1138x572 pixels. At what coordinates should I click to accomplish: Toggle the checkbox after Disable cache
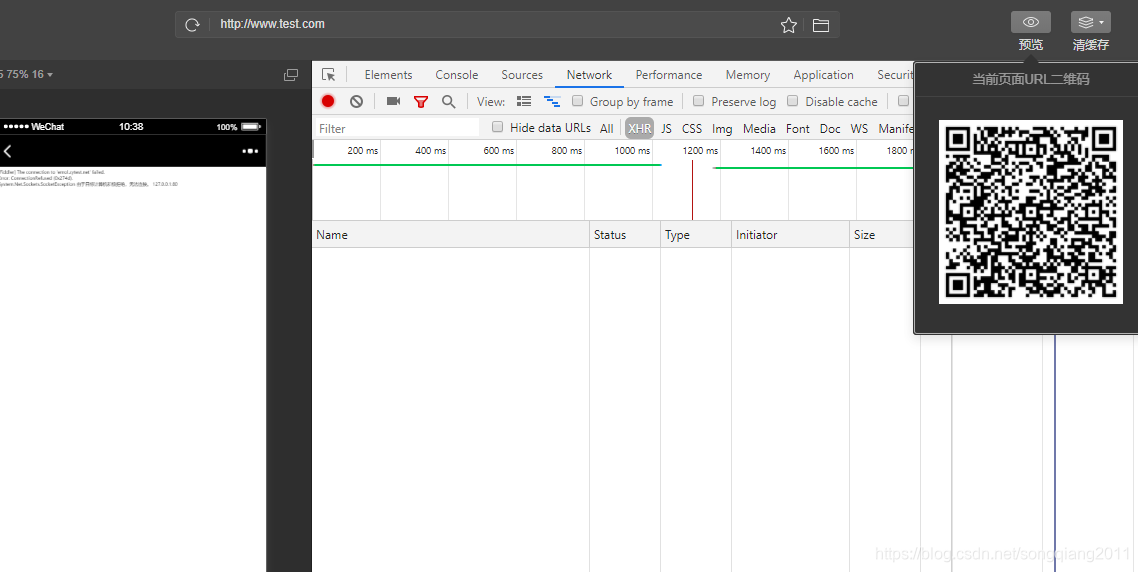[904, 101]
